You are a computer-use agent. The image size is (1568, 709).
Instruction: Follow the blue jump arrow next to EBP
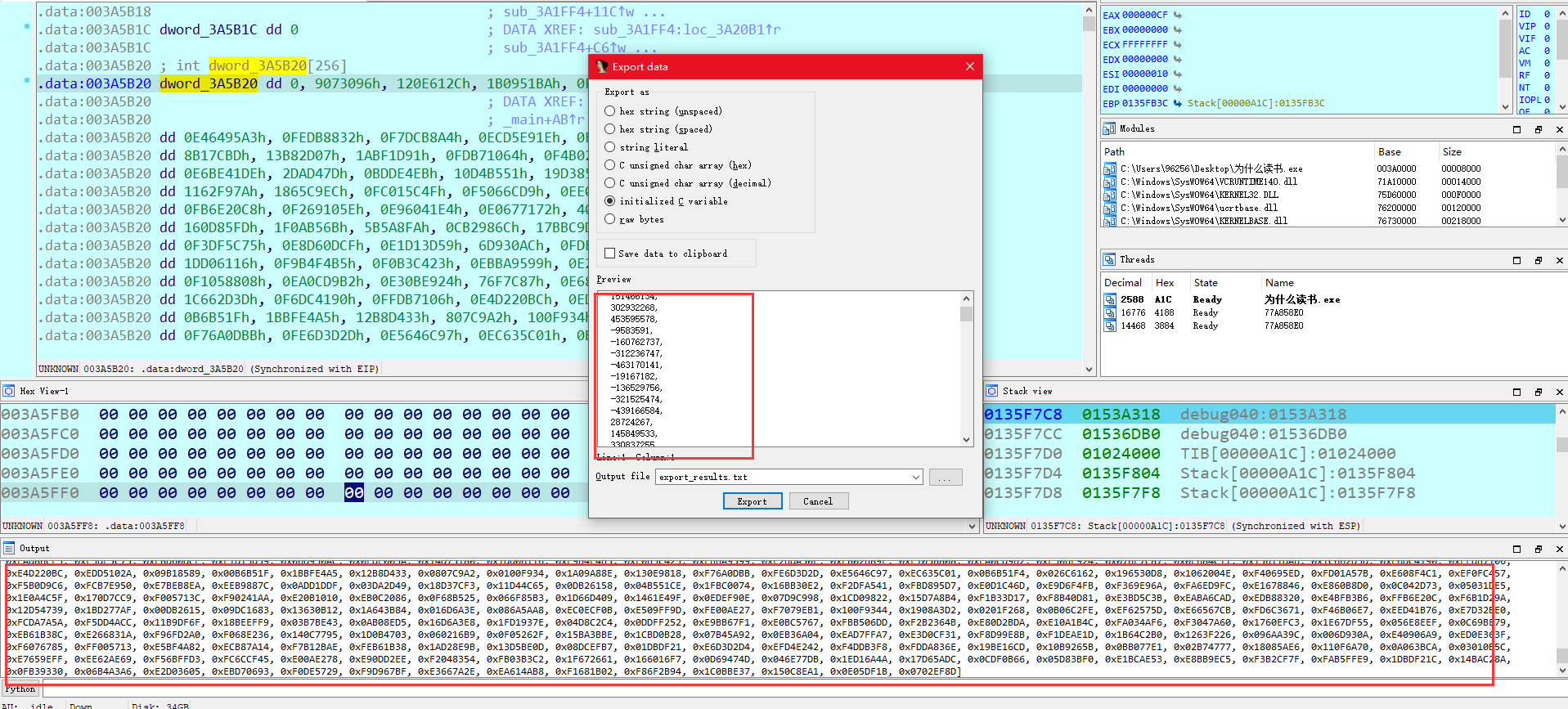(x=1178, y=103)
